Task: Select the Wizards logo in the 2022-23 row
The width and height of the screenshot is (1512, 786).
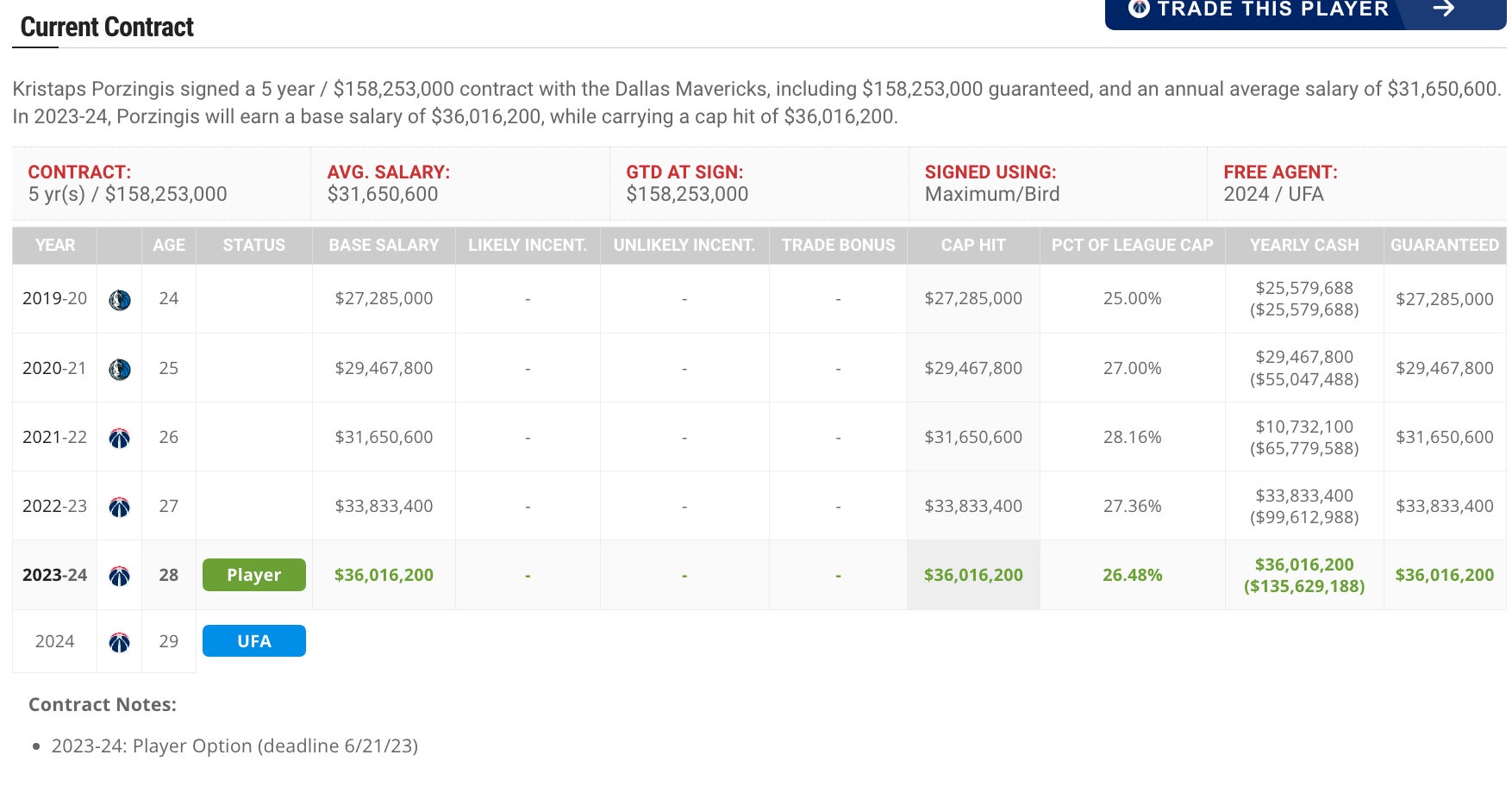Action: 120,507
